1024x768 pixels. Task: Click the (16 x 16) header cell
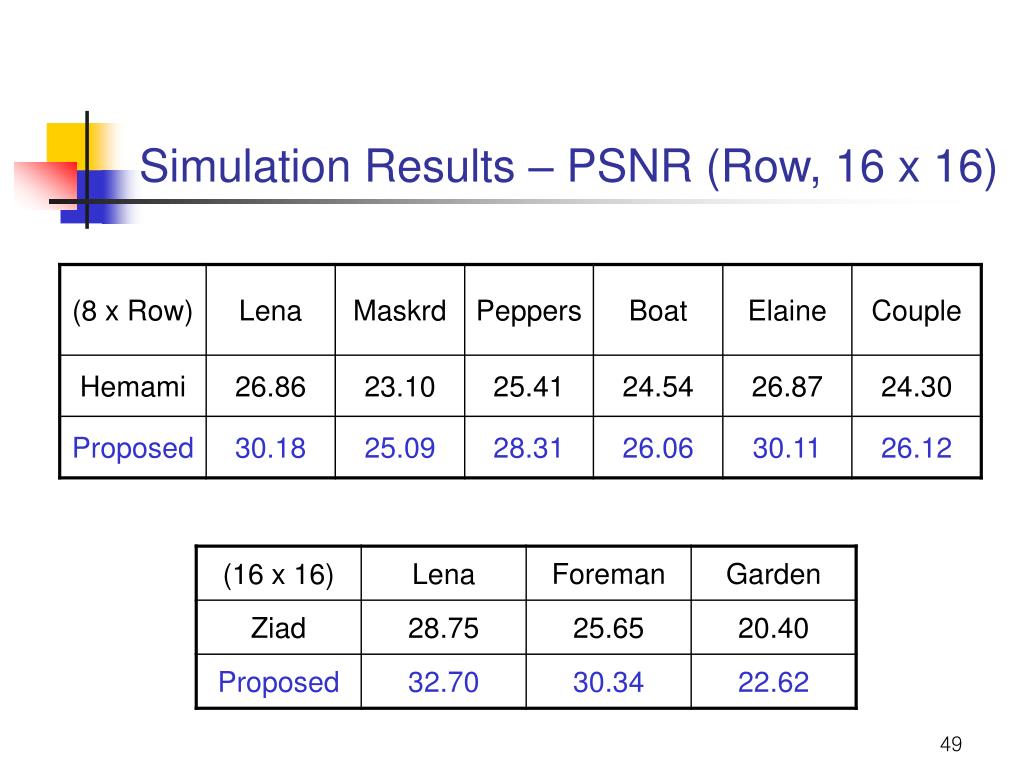(x=278, y=575)
